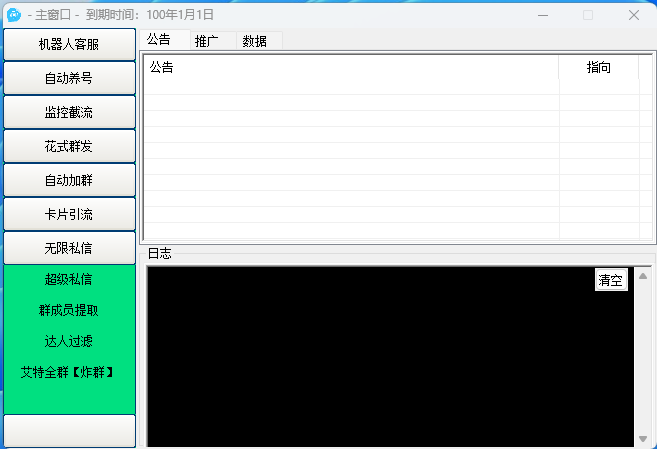Open the 机器人客服 module
Viewport: 657px width, 449px height.
click(69, 44)
